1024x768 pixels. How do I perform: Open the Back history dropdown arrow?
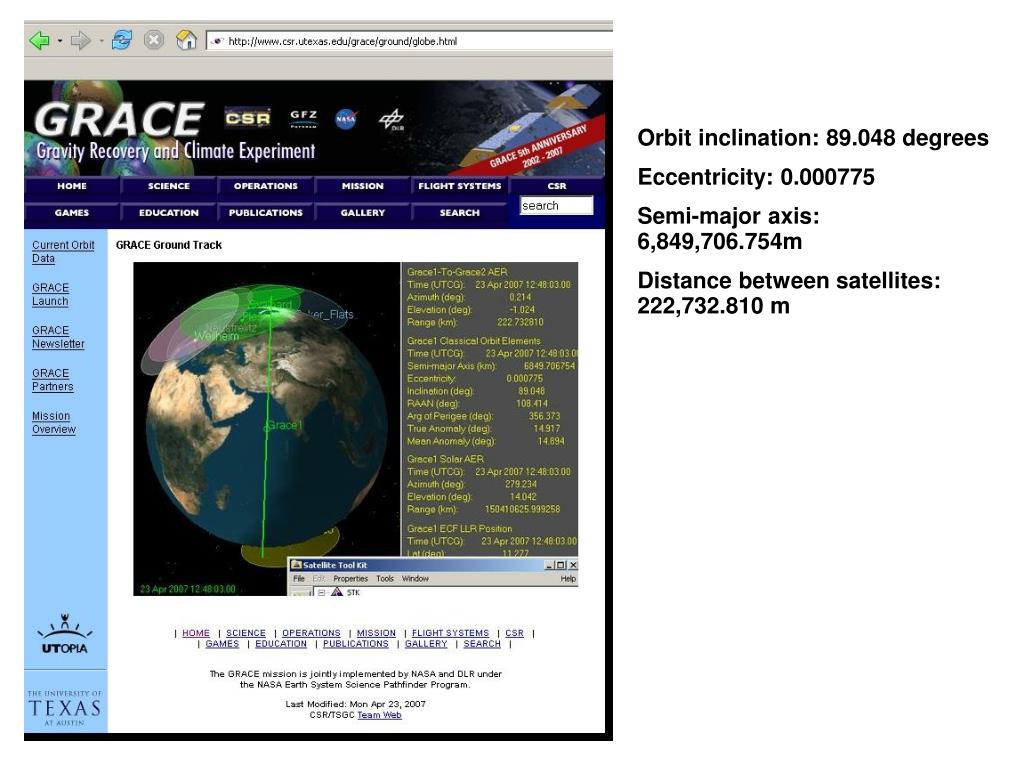point(59,41)
